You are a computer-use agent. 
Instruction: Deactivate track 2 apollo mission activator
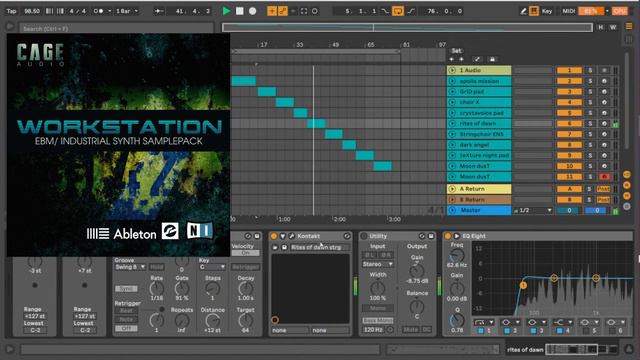pos(569,81)
